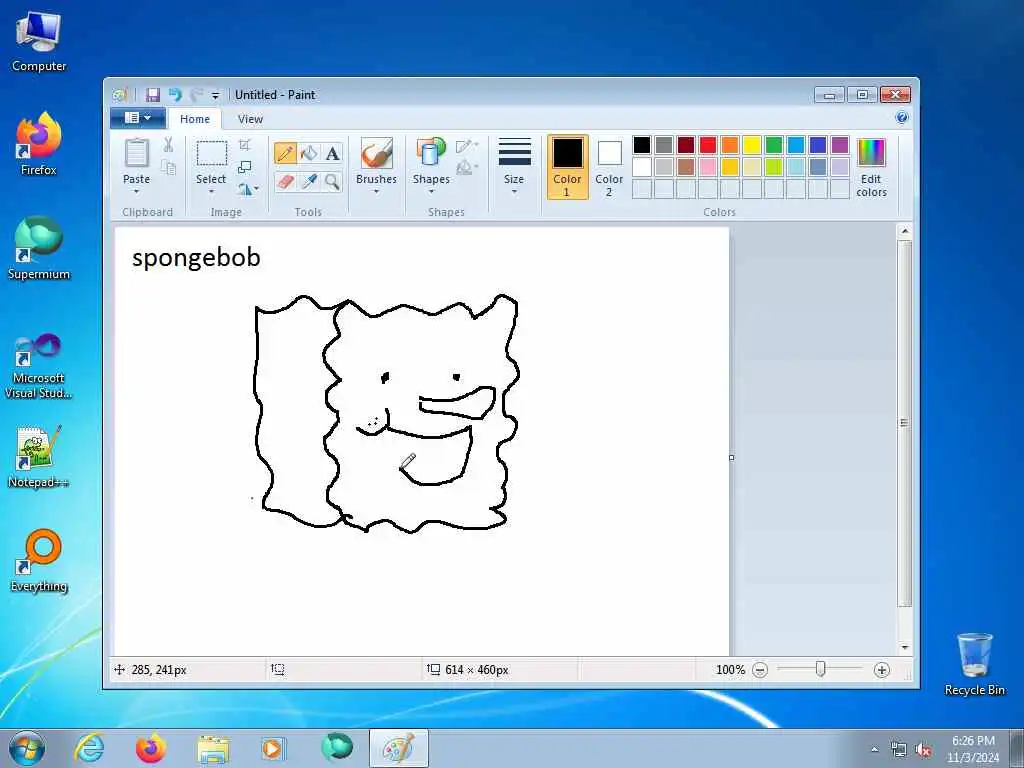Viewport: 1024px width, 768px height.
Task: Open the Recycle Bin icon
Action: pos(974,664)
